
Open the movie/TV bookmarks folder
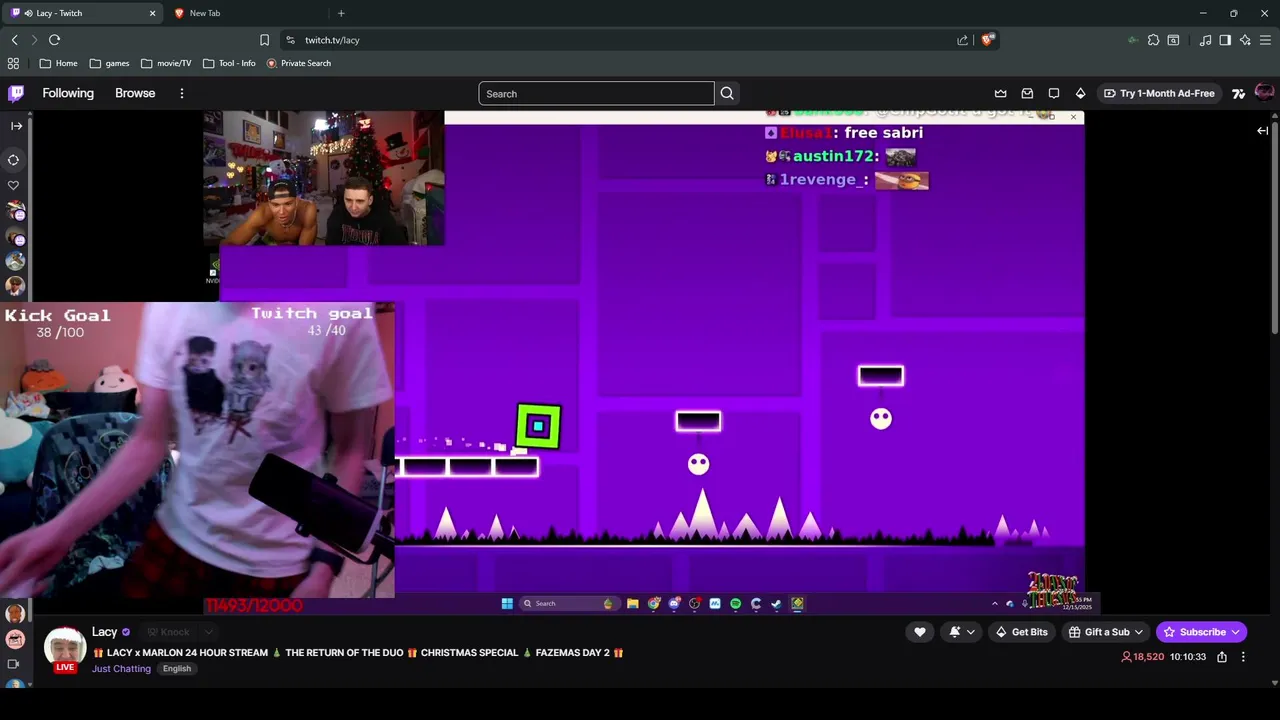[166, 63]
